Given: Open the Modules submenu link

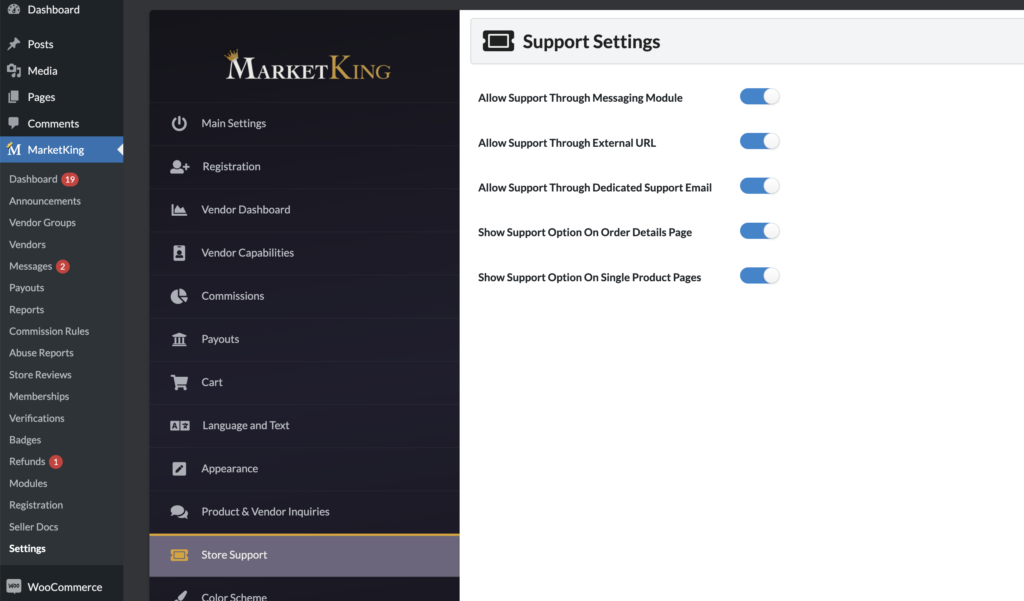Looking at the screenshot, I should coord(28,483).
